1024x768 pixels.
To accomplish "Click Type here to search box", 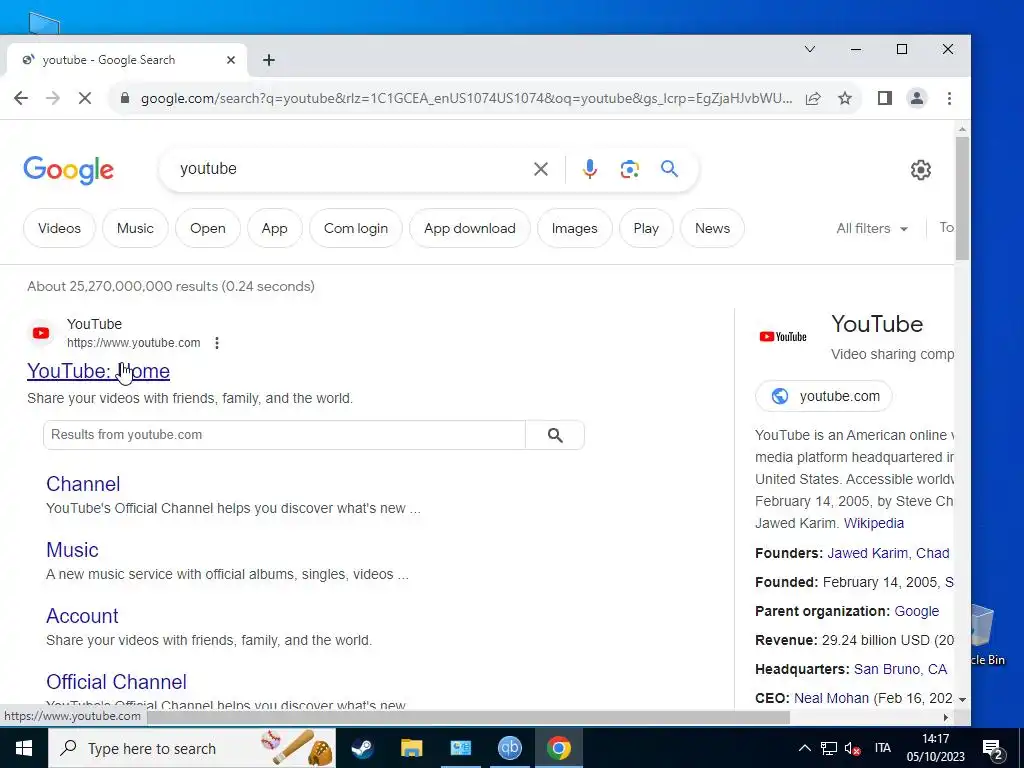I will point(192,748).
